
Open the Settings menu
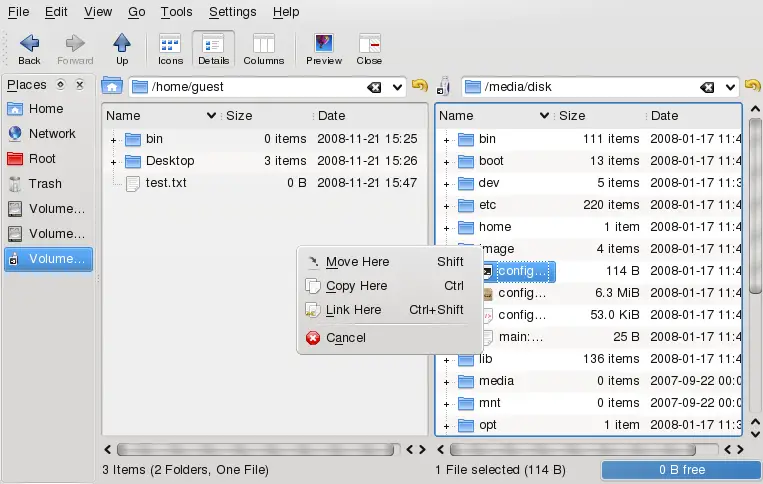[232, 12]
